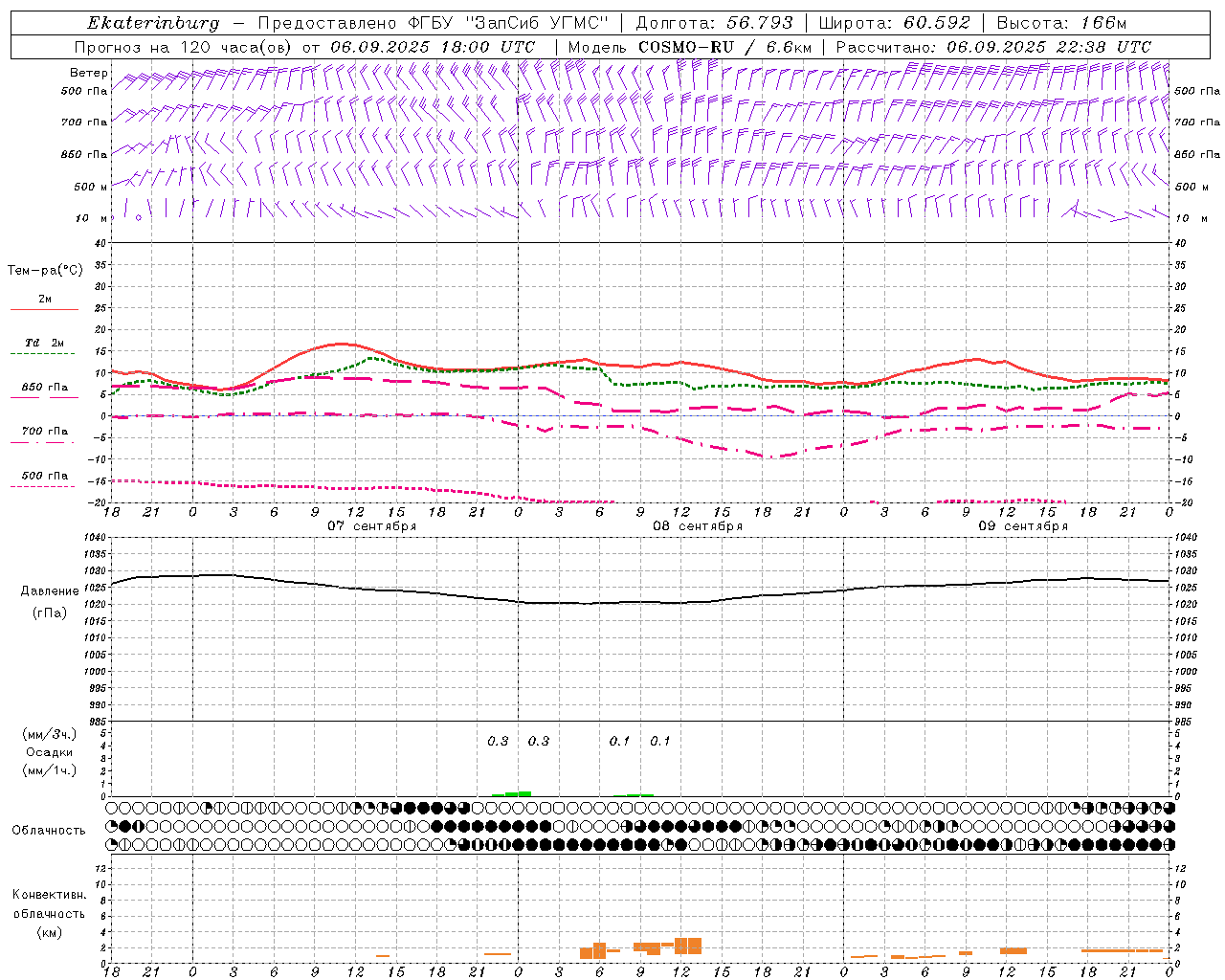Click the 'Долгота: 56.793' value
Viewport: 1225px width, 980px height.
click(x=714, y=23)
